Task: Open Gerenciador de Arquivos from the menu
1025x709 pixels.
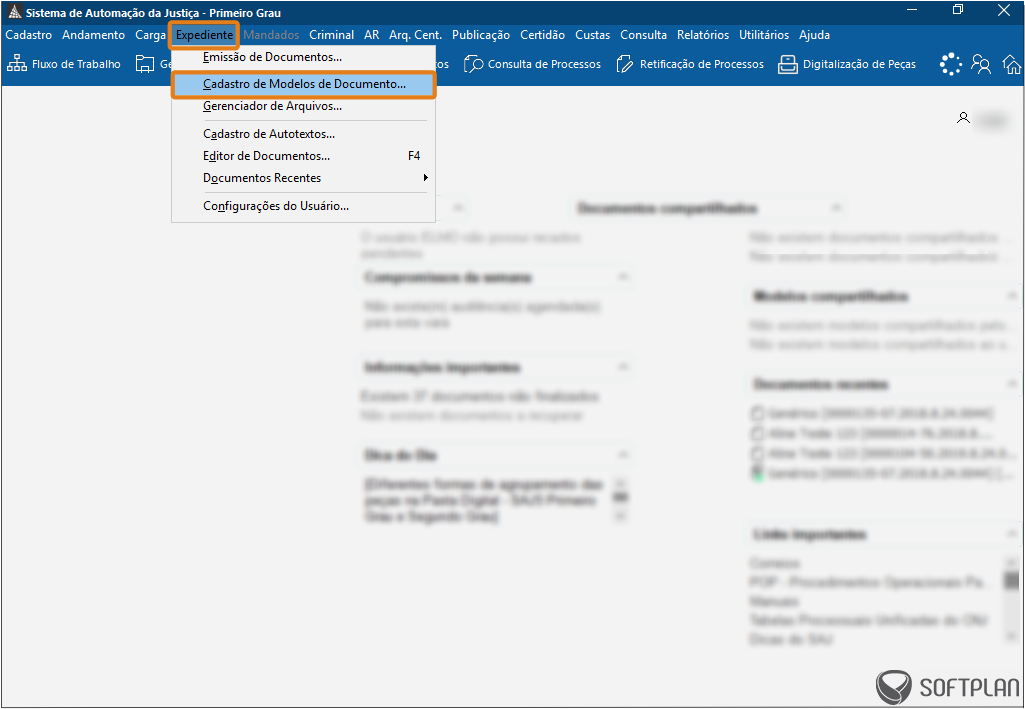Action: pos(303,106)
